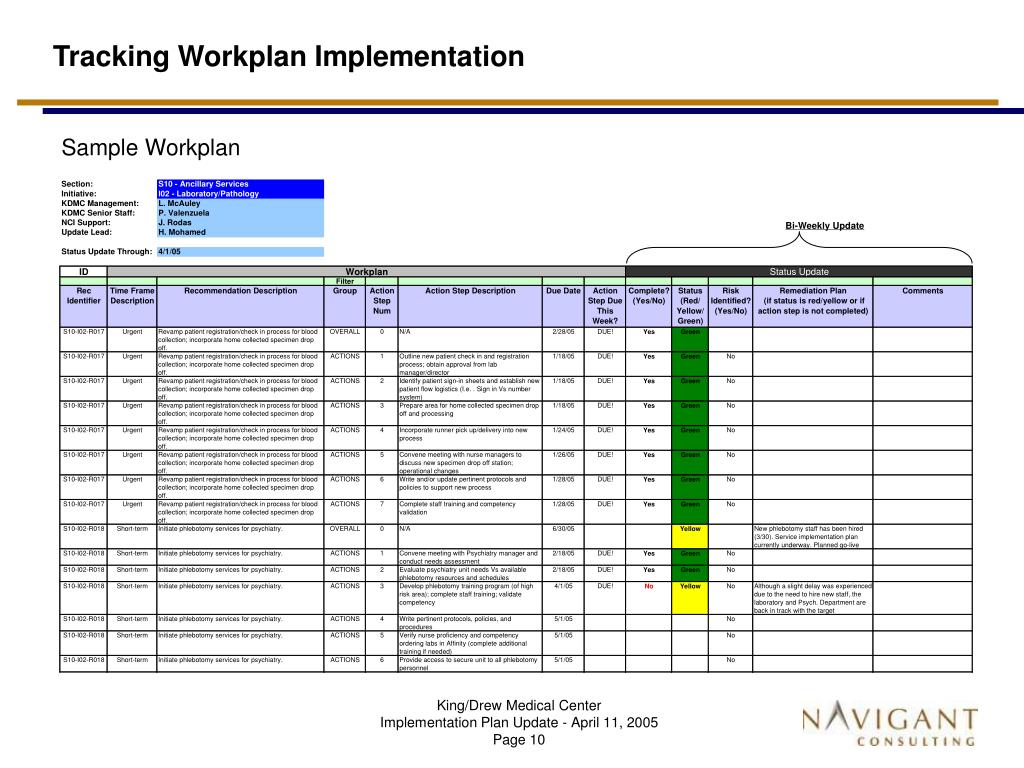
Task: Select the 'I02 - Laboratory/Pathology' initiative value
Action: pos(240,194)
